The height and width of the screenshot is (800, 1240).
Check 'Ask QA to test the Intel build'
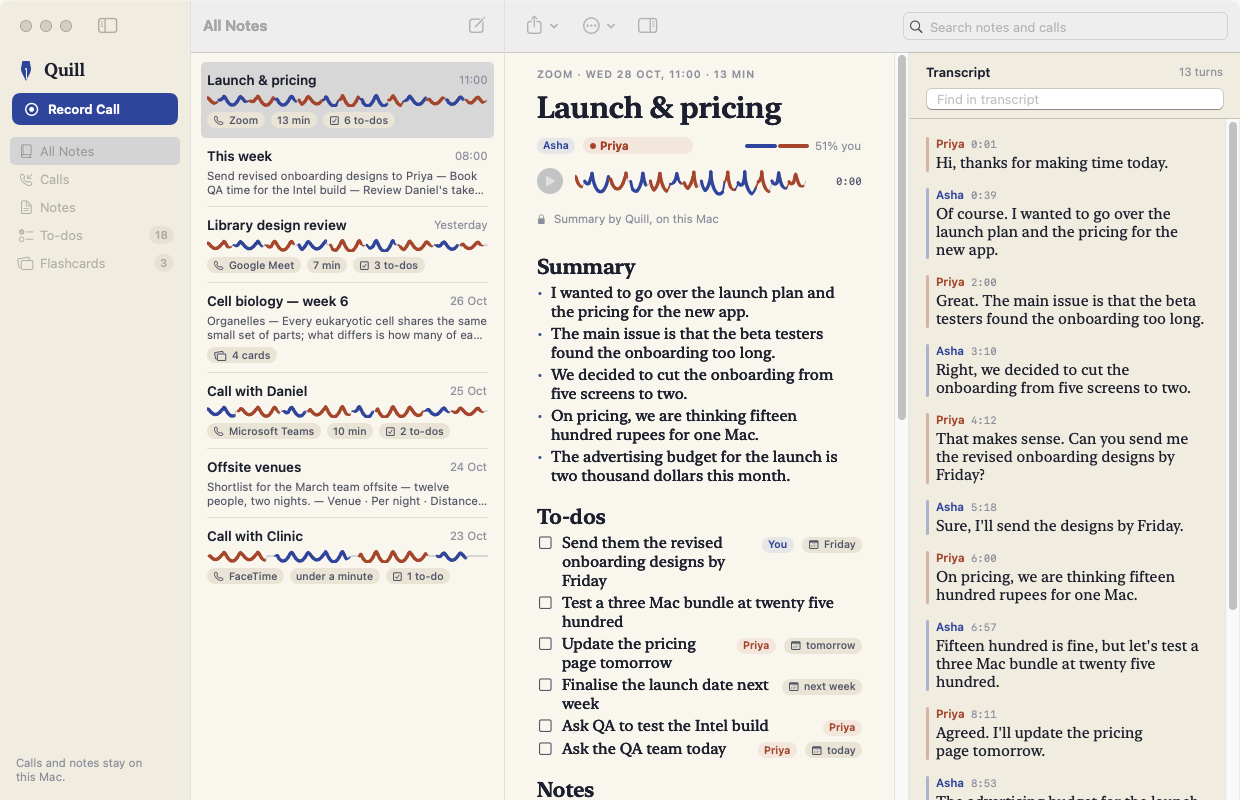coord(545,726)
